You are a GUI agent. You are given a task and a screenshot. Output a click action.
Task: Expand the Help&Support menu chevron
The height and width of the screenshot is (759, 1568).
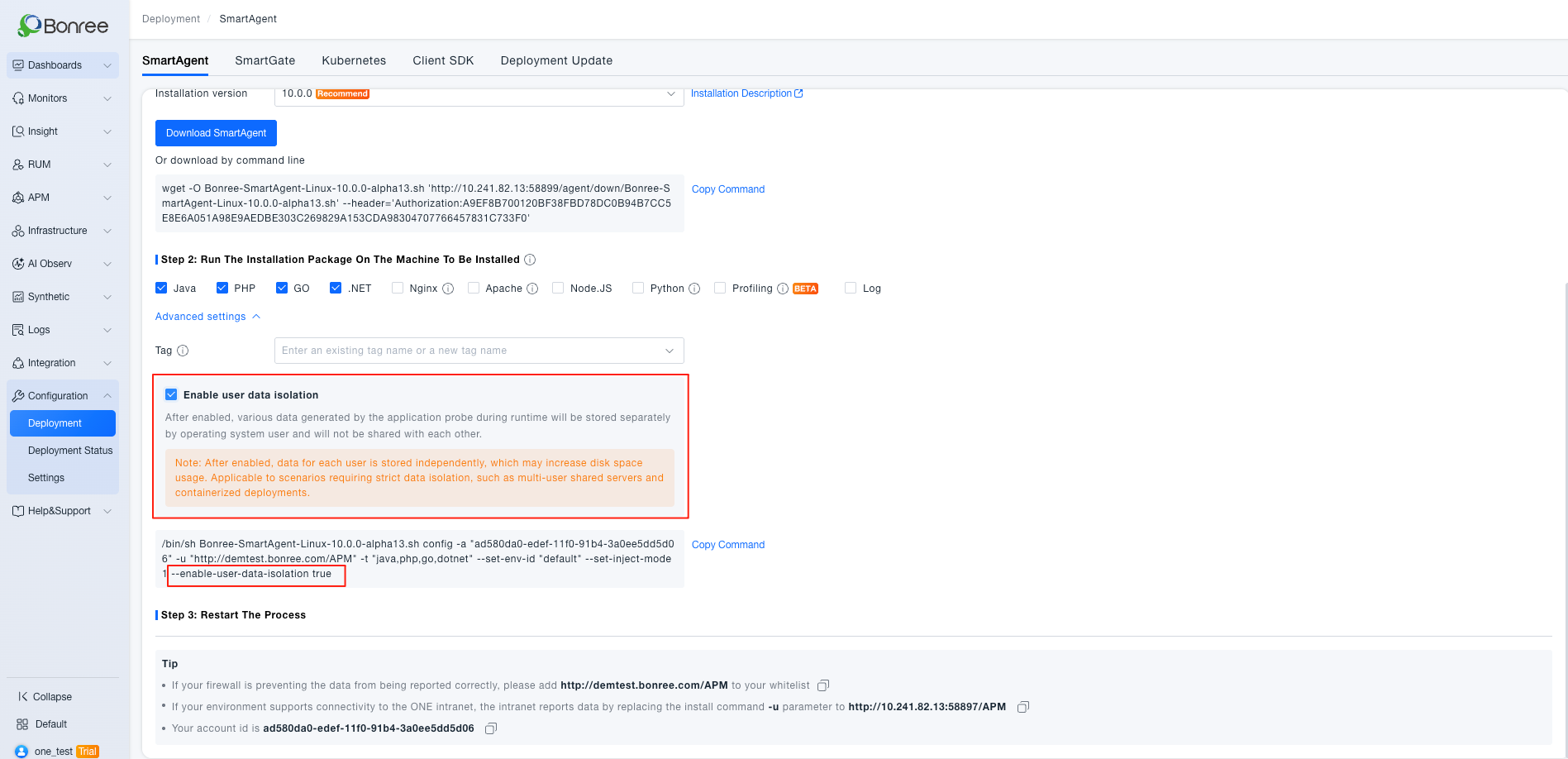(x=107, y=511)
